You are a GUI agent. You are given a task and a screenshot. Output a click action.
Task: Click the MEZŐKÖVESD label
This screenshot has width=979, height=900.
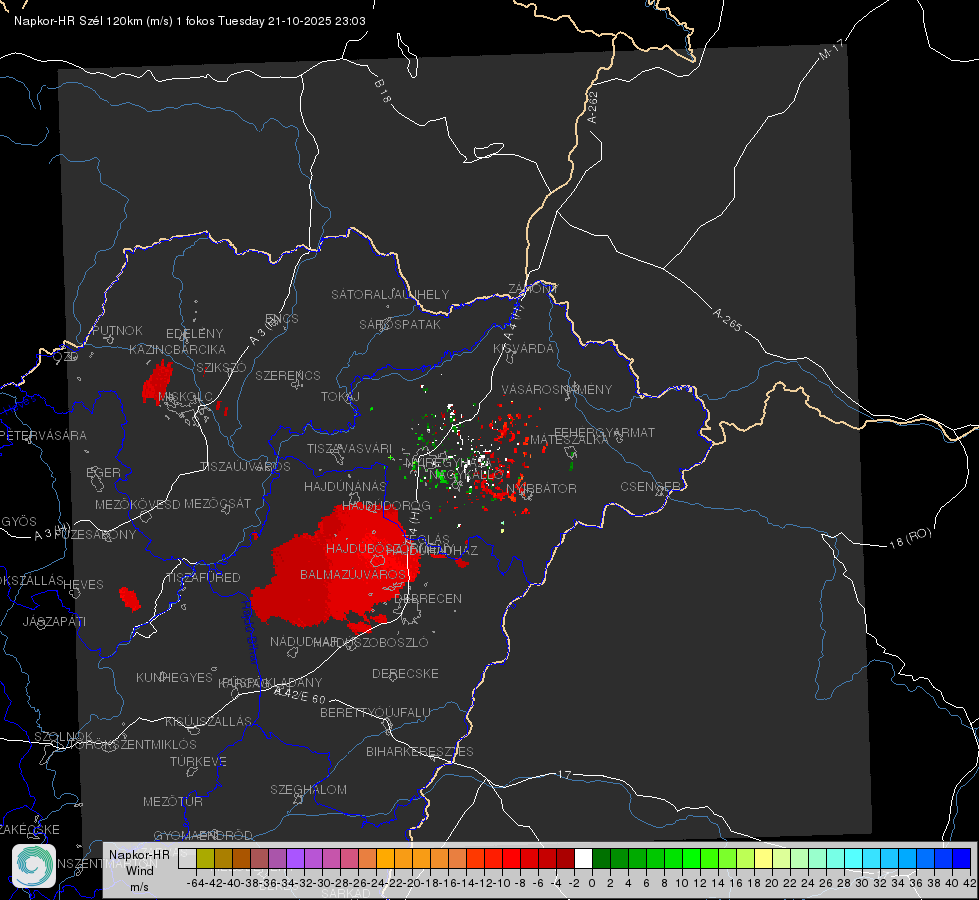[x=137, y=504]
